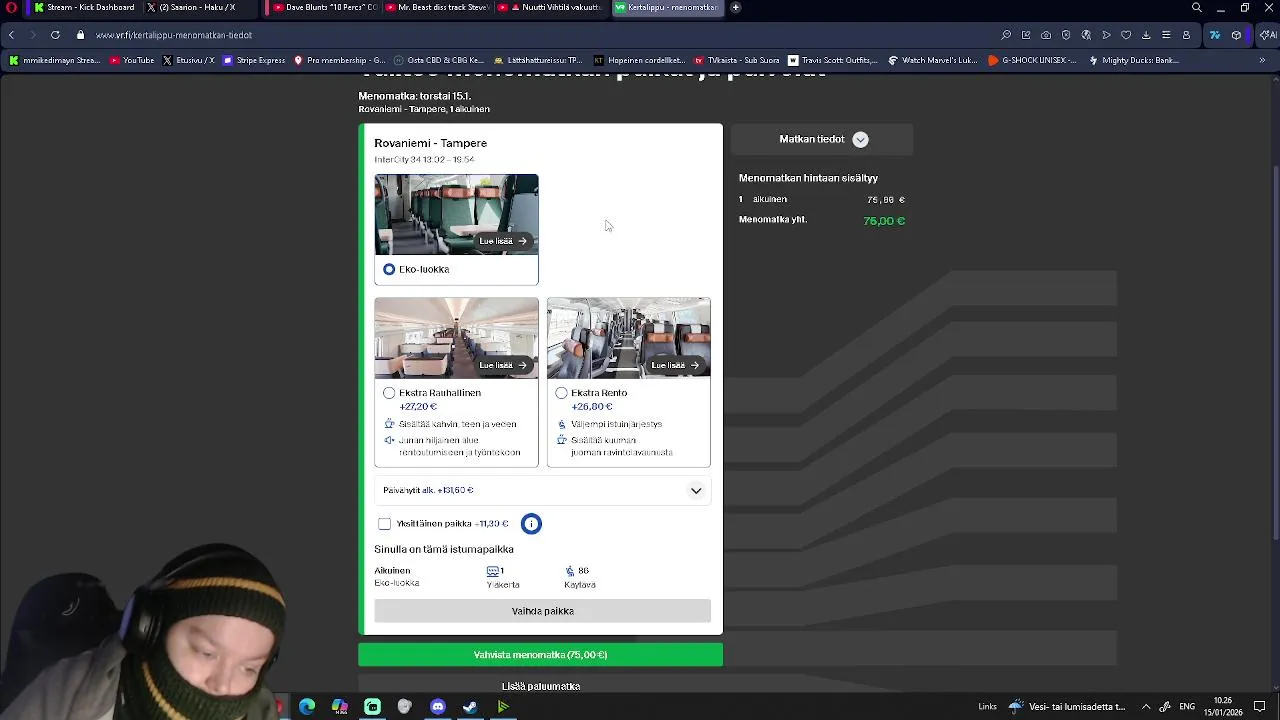
Task: Tick the Yksittäinen paikka checkbox
Action: [x=384, y=523]
